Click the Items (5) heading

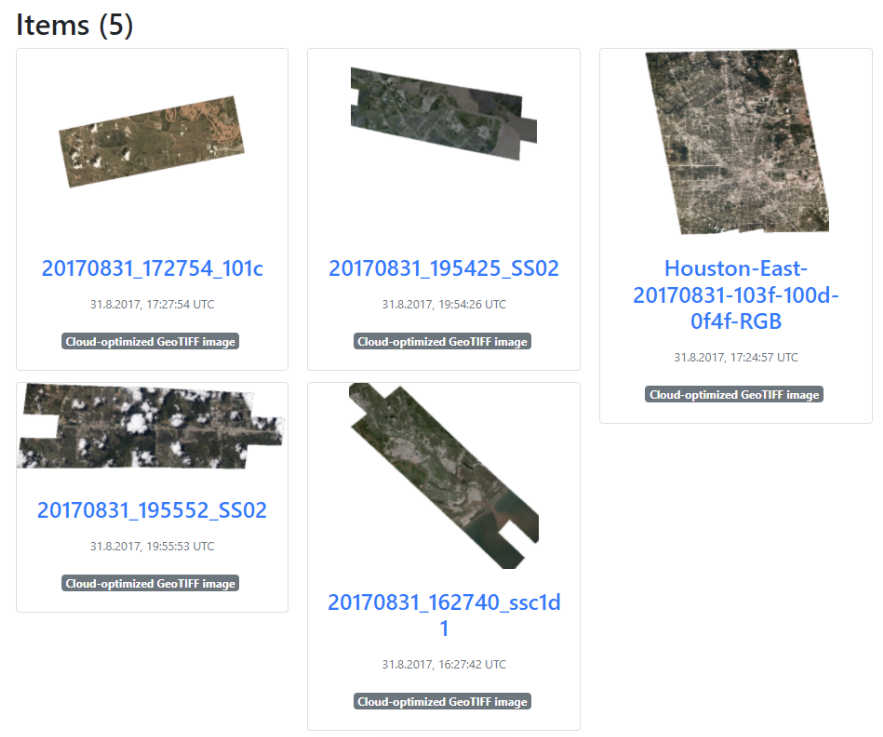[x=75, y=25]
